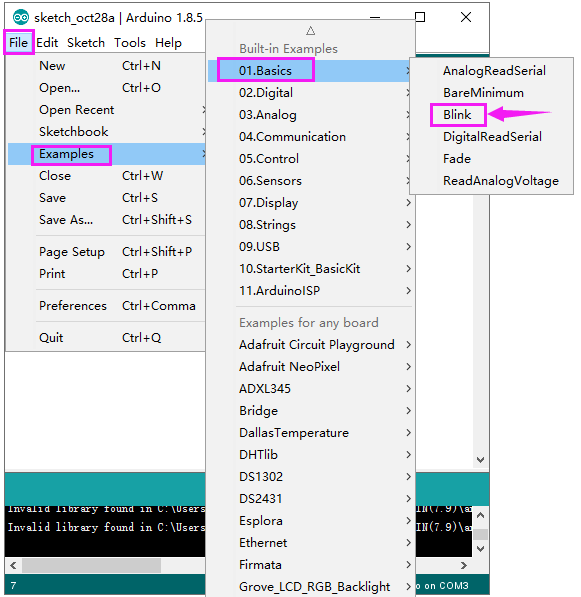The width and height of the screenshot is (581, 597).
Task: Open the Tools menu
Action: [130, 43]
